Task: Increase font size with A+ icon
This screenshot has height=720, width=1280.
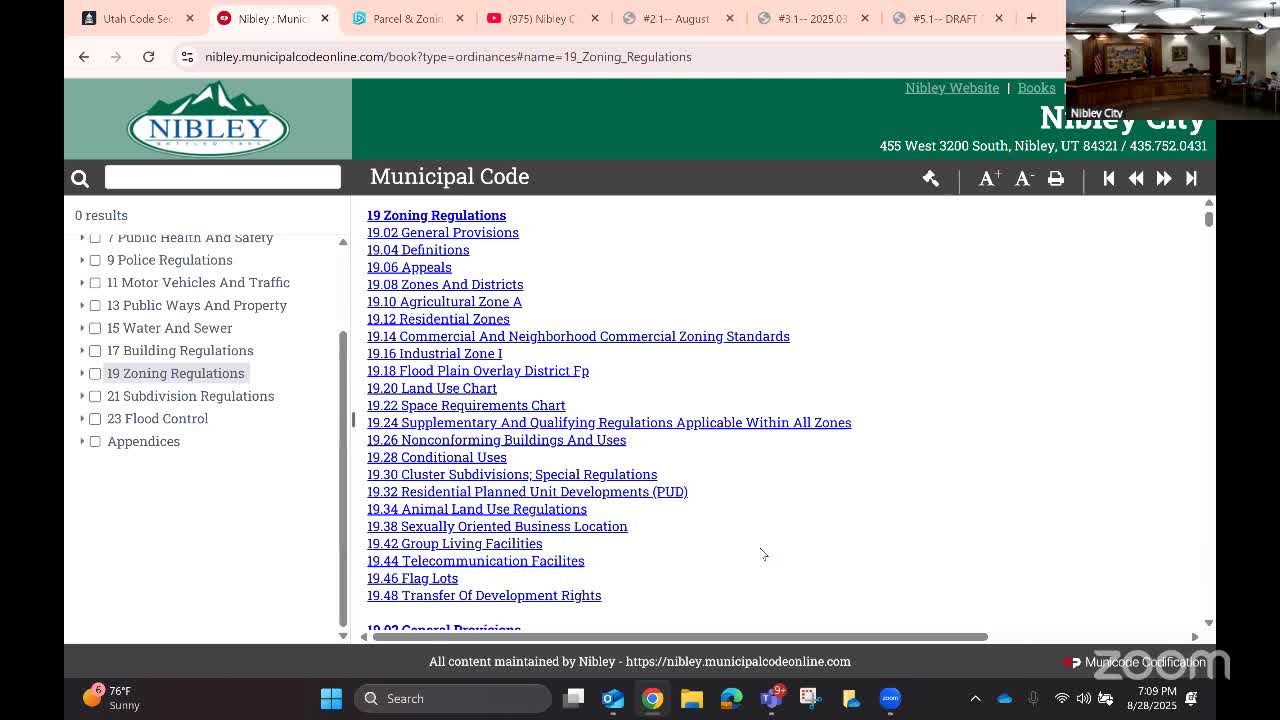Action: 989,178
